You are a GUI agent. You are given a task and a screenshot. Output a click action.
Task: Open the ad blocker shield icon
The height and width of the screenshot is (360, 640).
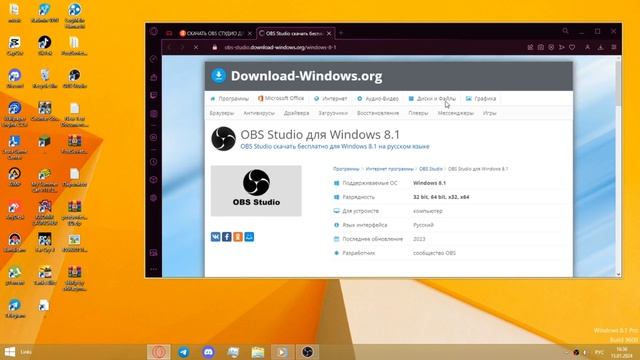[x=551, y=47]
